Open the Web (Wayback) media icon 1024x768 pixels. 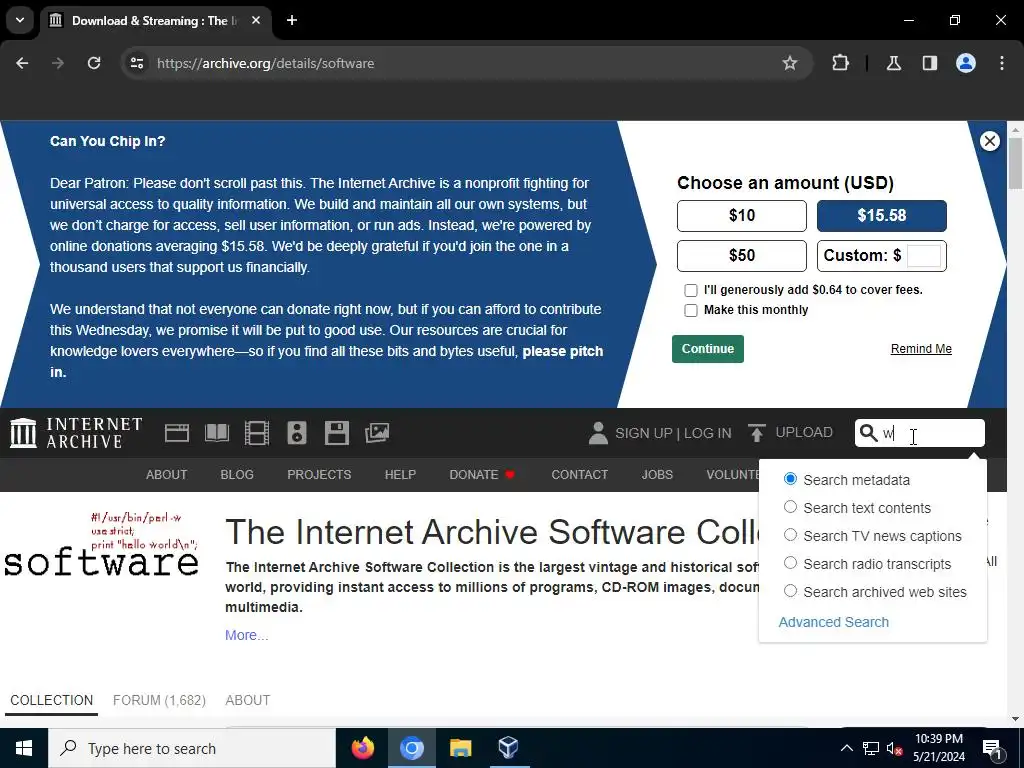[177, 433]
